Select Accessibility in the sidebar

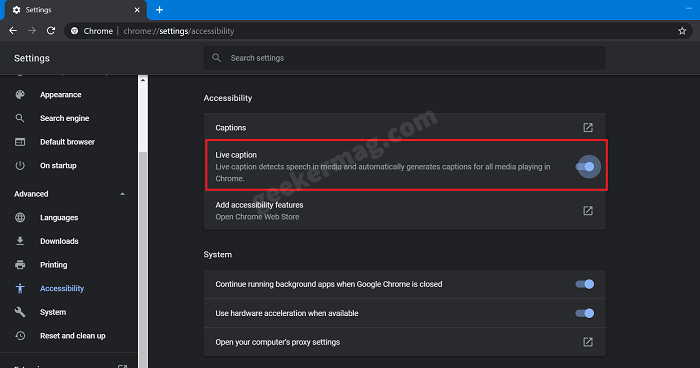pyautogui.click(x=62, y=289)
